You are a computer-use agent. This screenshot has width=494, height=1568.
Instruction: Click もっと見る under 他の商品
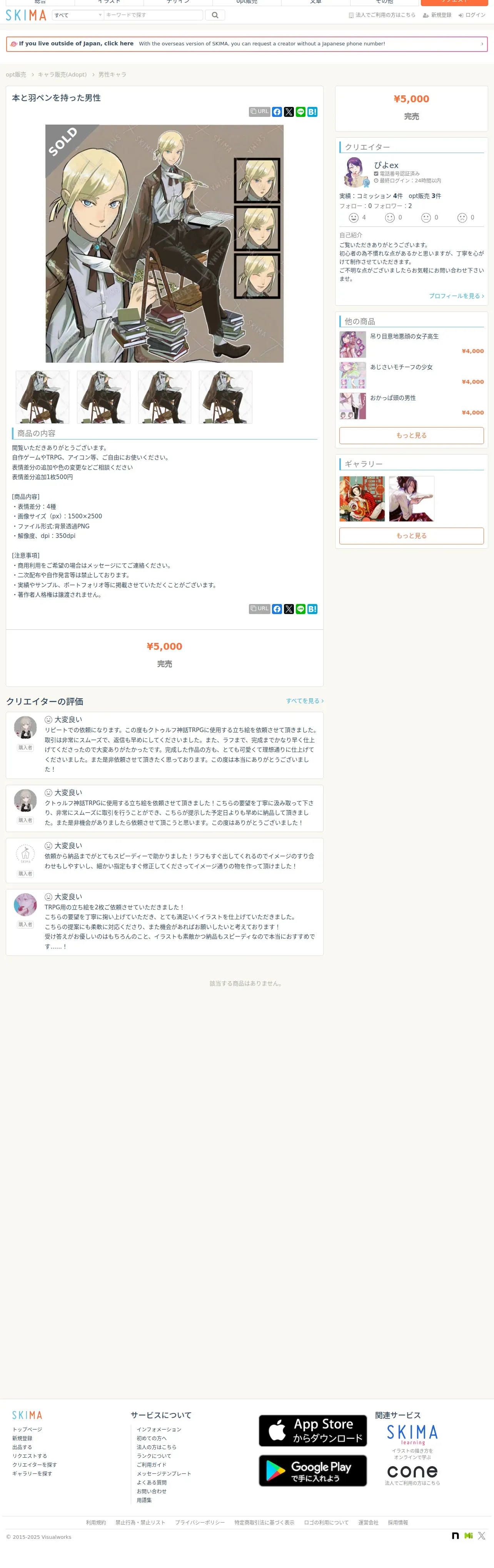[411, 435]
